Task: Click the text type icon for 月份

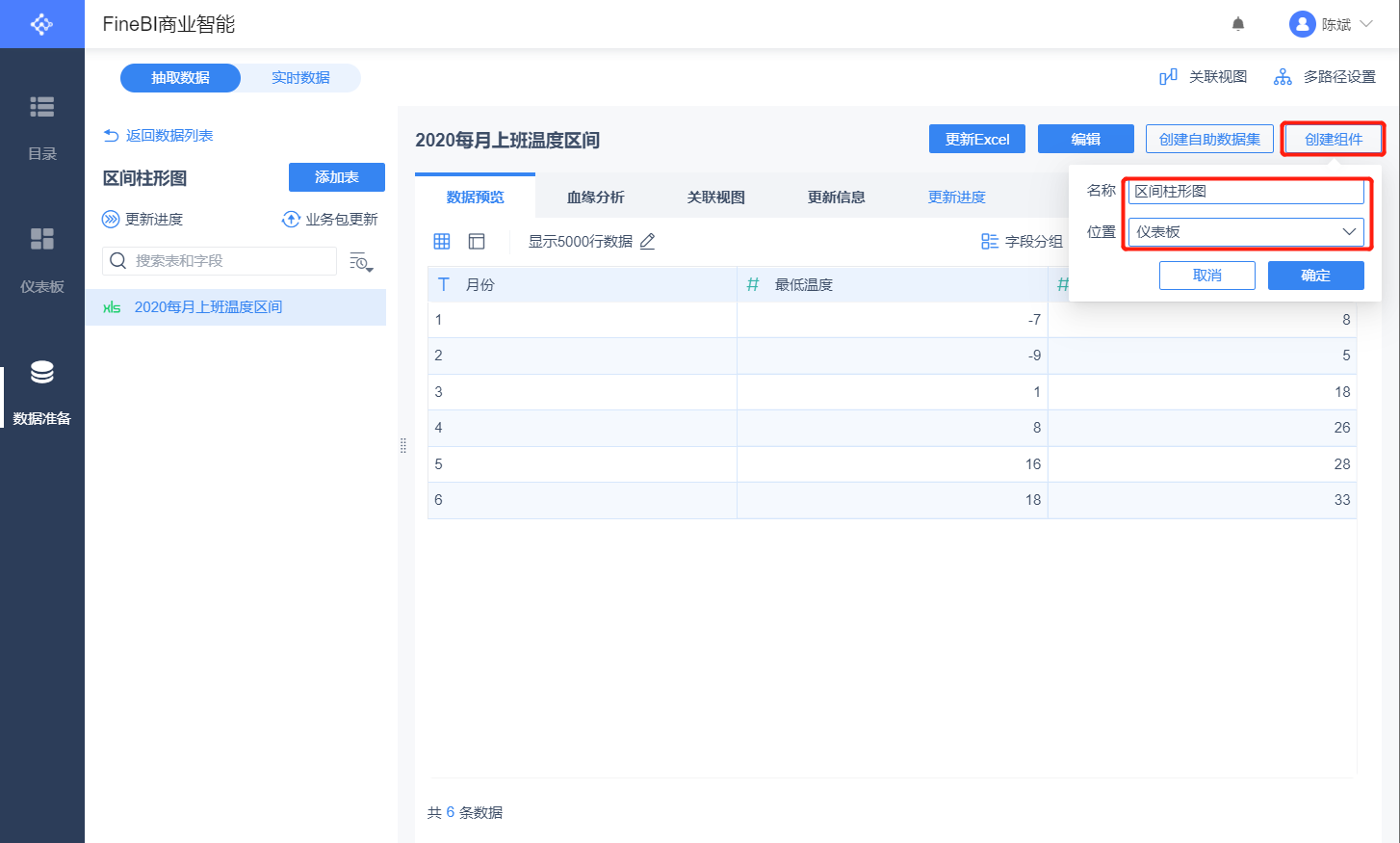Action: (x=444, y=284)
